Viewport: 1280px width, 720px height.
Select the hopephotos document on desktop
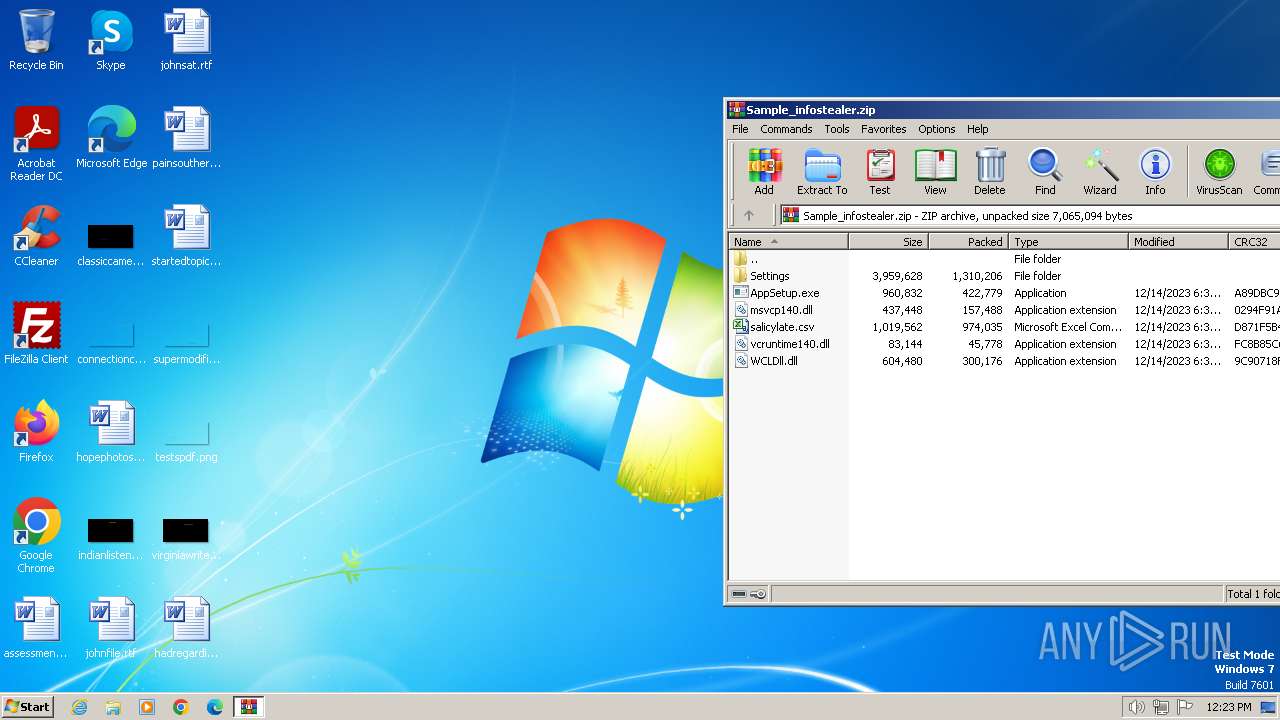click(111, 432)
